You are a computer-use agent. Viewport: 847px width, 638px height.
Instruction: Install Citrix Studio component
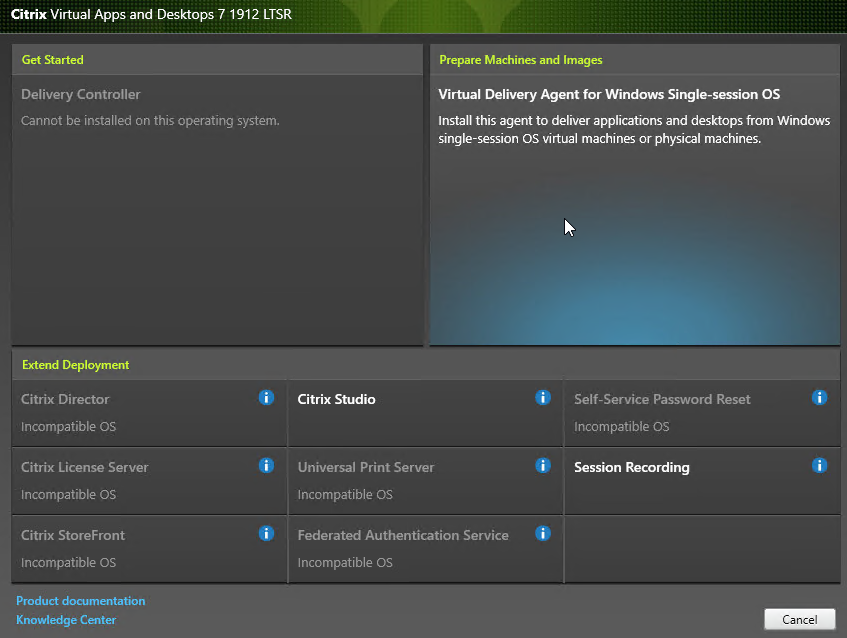[400, 412]
